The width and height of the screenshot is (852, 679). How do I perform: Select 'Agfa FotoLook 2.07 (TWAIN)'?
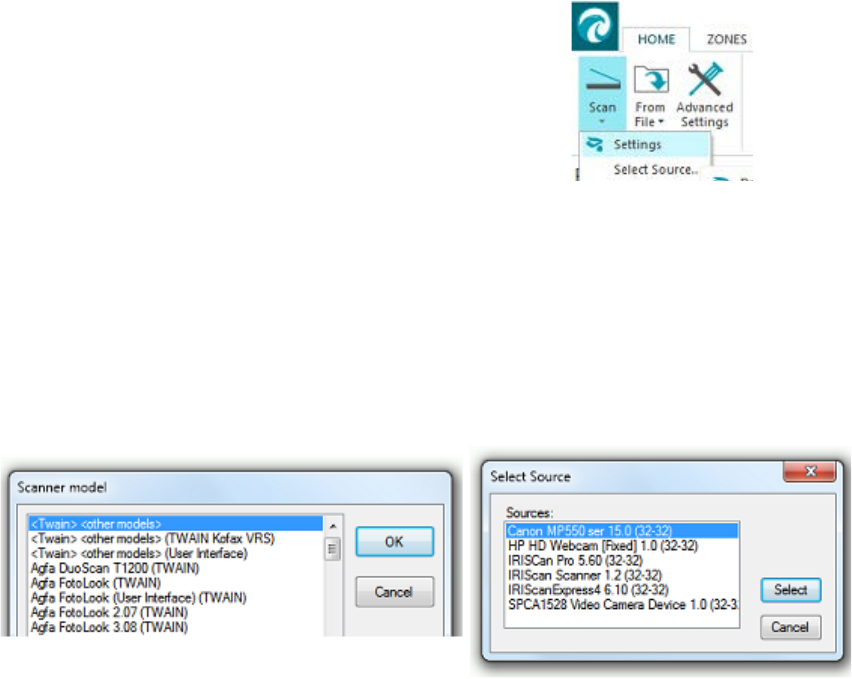tap(176, 612)
